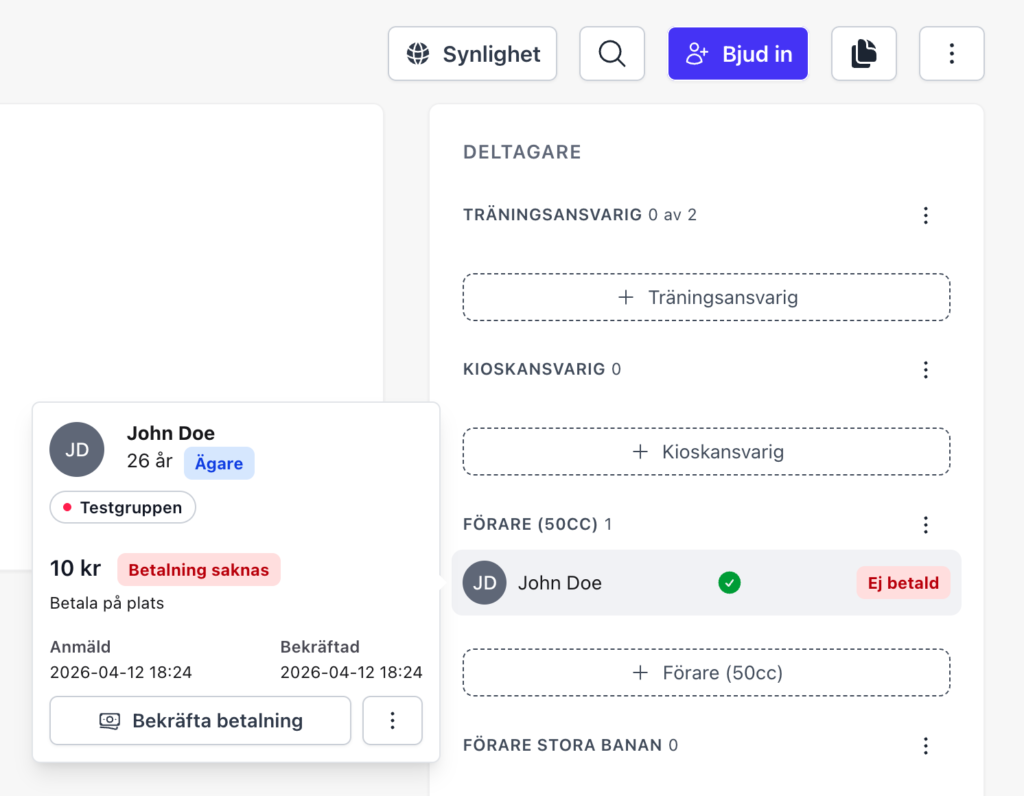Open Kioskansvarig section options menu
Image resolution: width=1024 pixels, height=796 pixels.
(x=925, y=370)
